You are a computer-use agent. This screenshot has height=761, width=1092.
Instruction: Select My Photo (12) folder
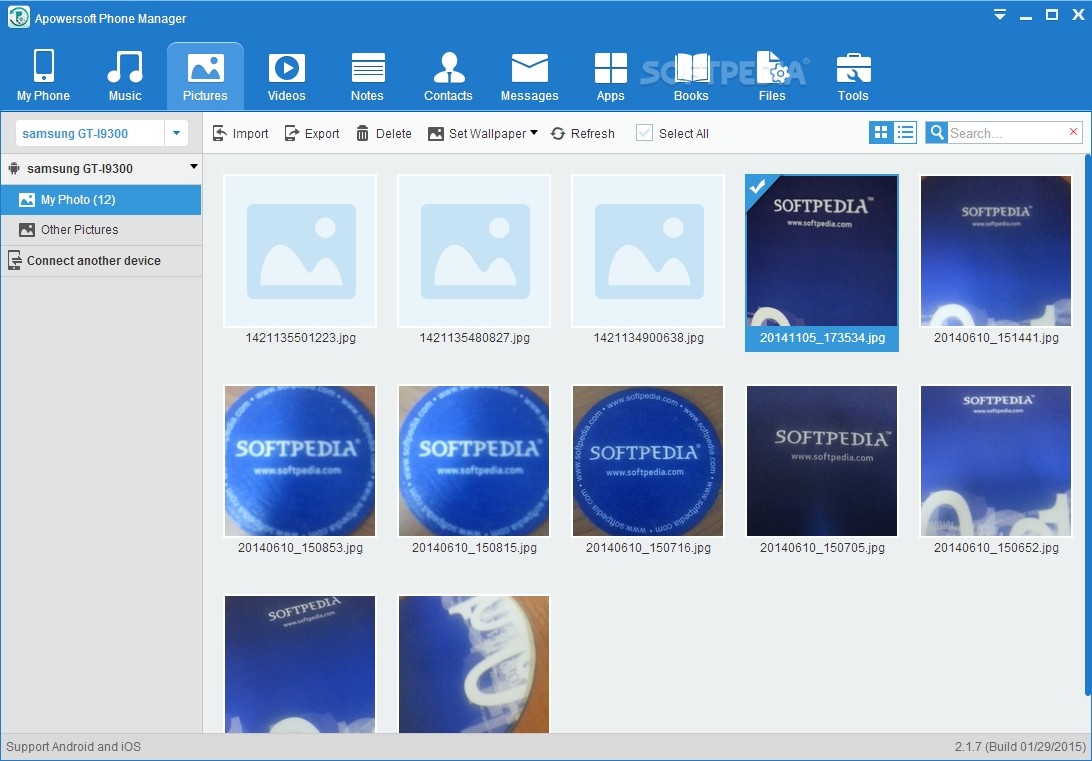tap(101, 200)
